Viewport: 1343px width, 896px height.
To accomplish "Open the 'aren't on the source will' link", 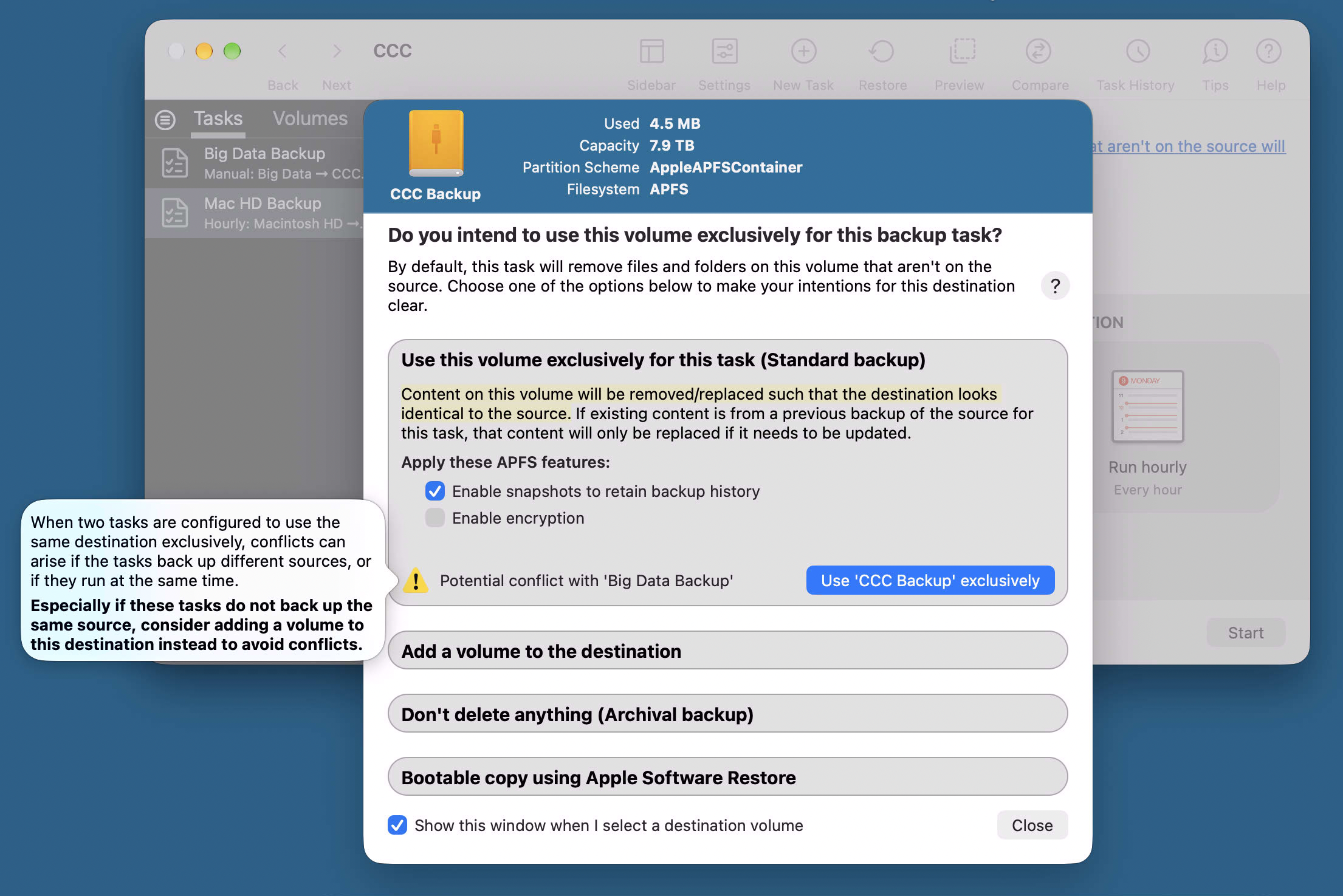I will pos(1189,146).
